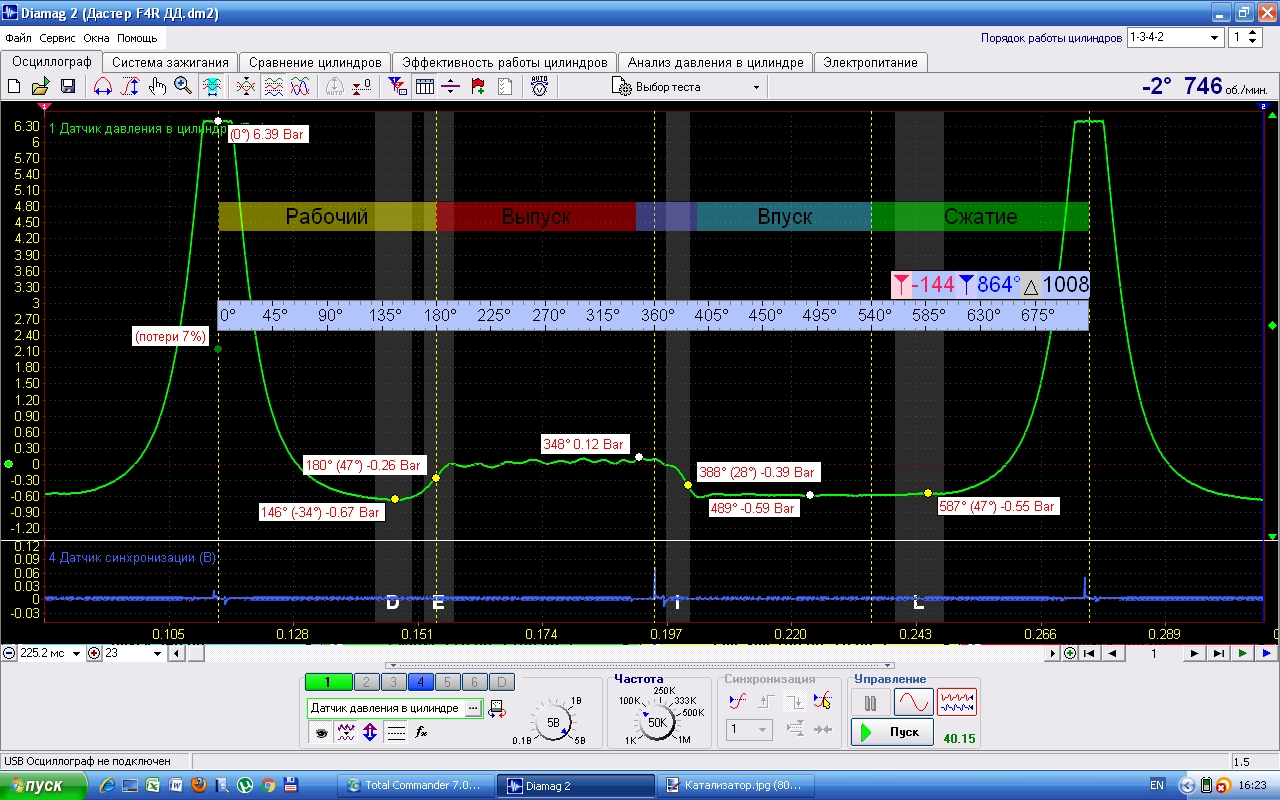Switch to Сравнение цилиндров tab
The height and width of the screenshot is (800, 1280).
click(315, 62)
